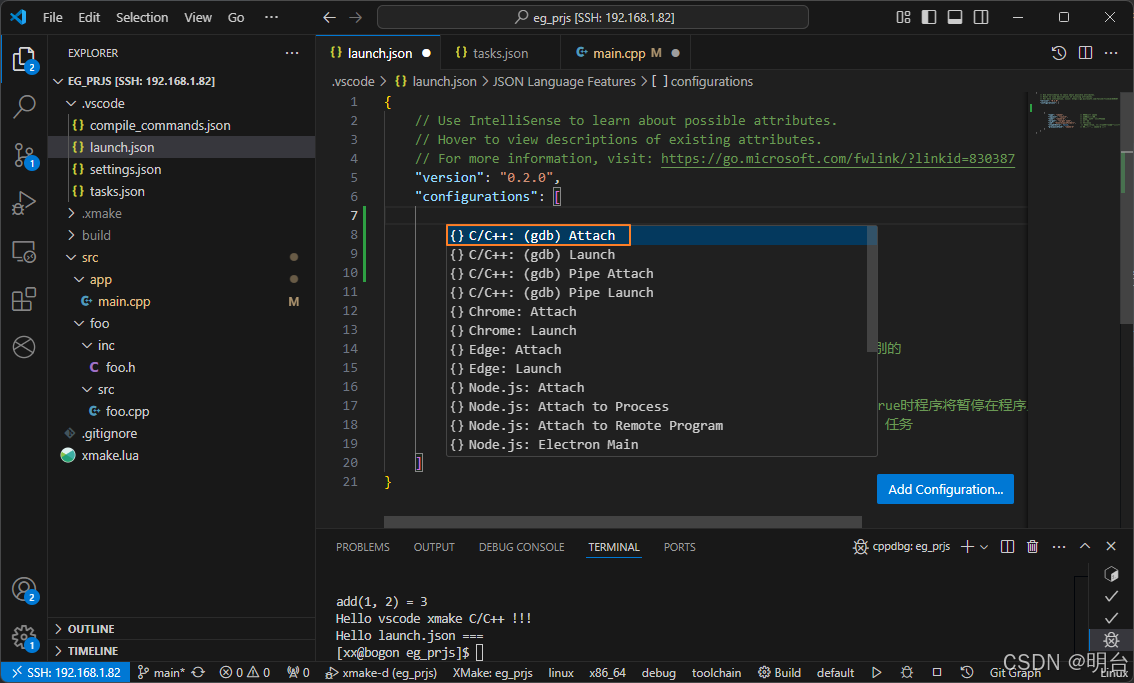
Task: Open the Edit menu
Action: pos(89,17)
